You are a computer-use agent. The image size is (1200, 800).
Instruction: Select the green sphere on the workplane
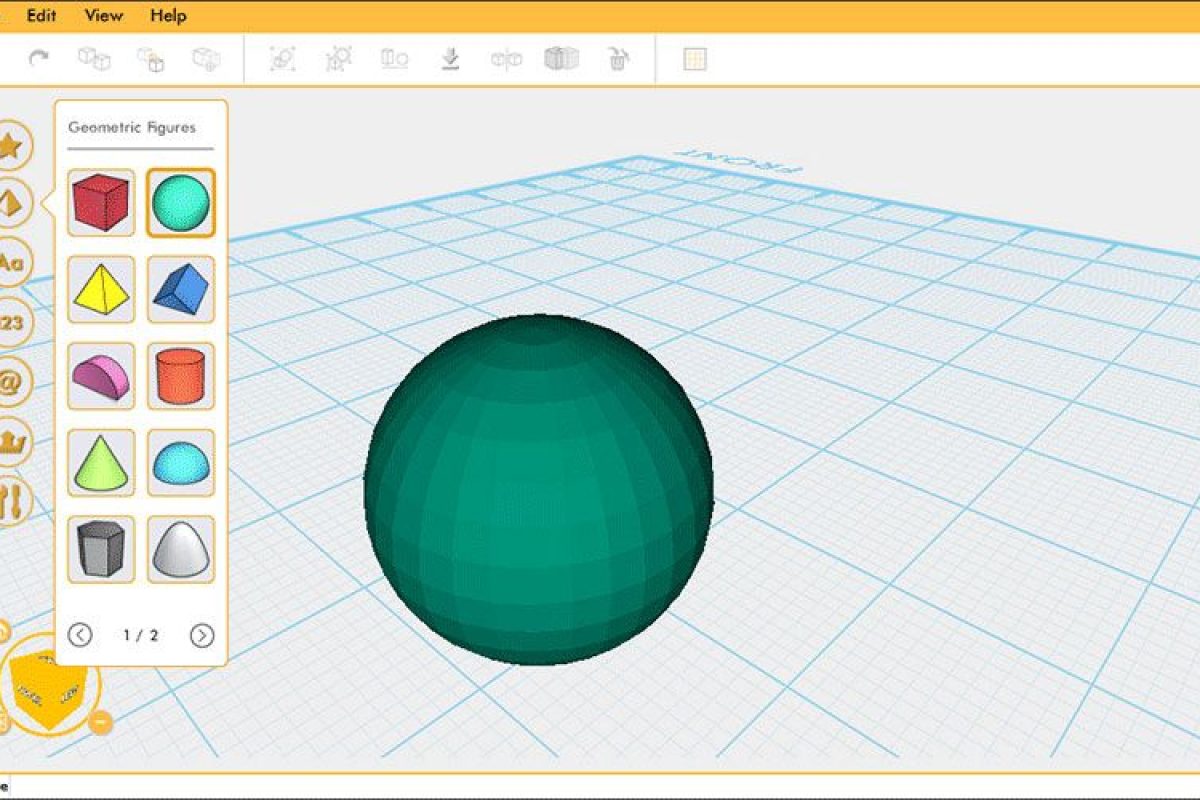[x=538, y=490]
